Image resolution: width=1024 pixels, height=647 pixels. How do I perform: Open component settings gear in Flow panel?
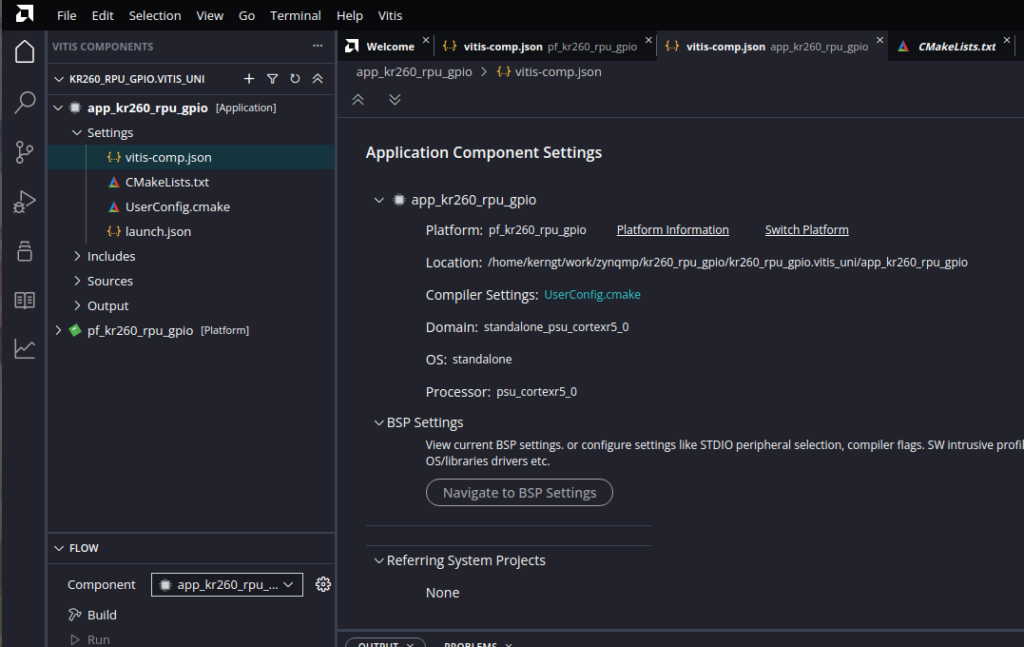pos(323,584)
